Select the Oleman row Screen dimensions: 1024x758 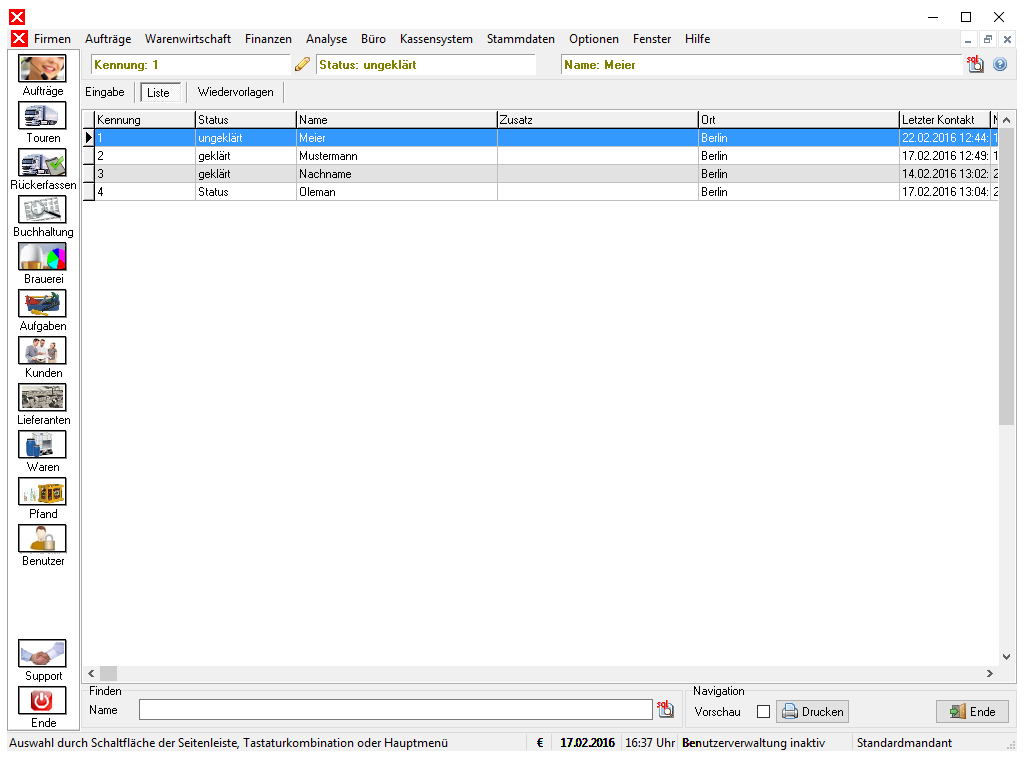[x=540, y=192]
